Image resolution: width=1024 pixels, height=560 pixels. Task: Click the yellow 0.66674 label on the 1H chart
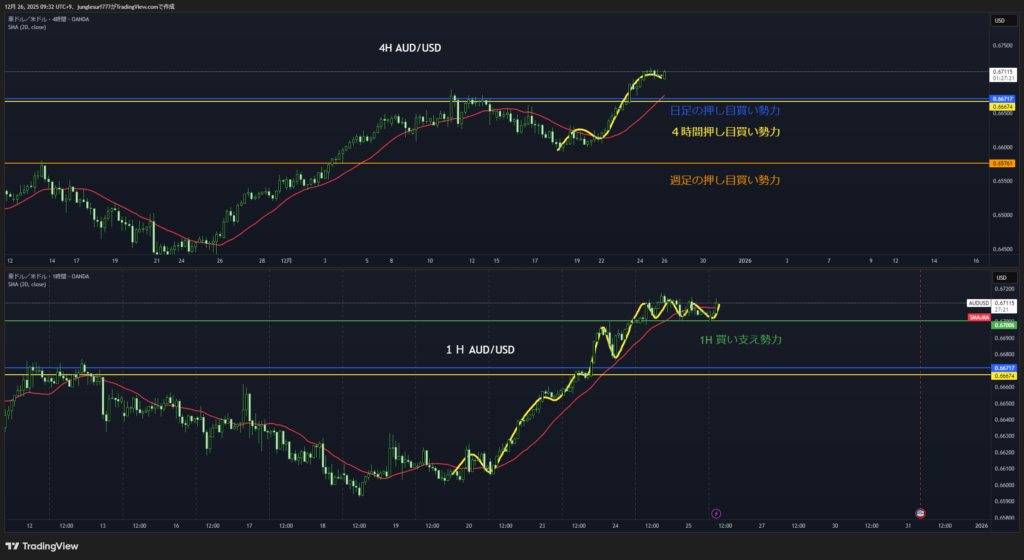click(x=1004, y=376)
